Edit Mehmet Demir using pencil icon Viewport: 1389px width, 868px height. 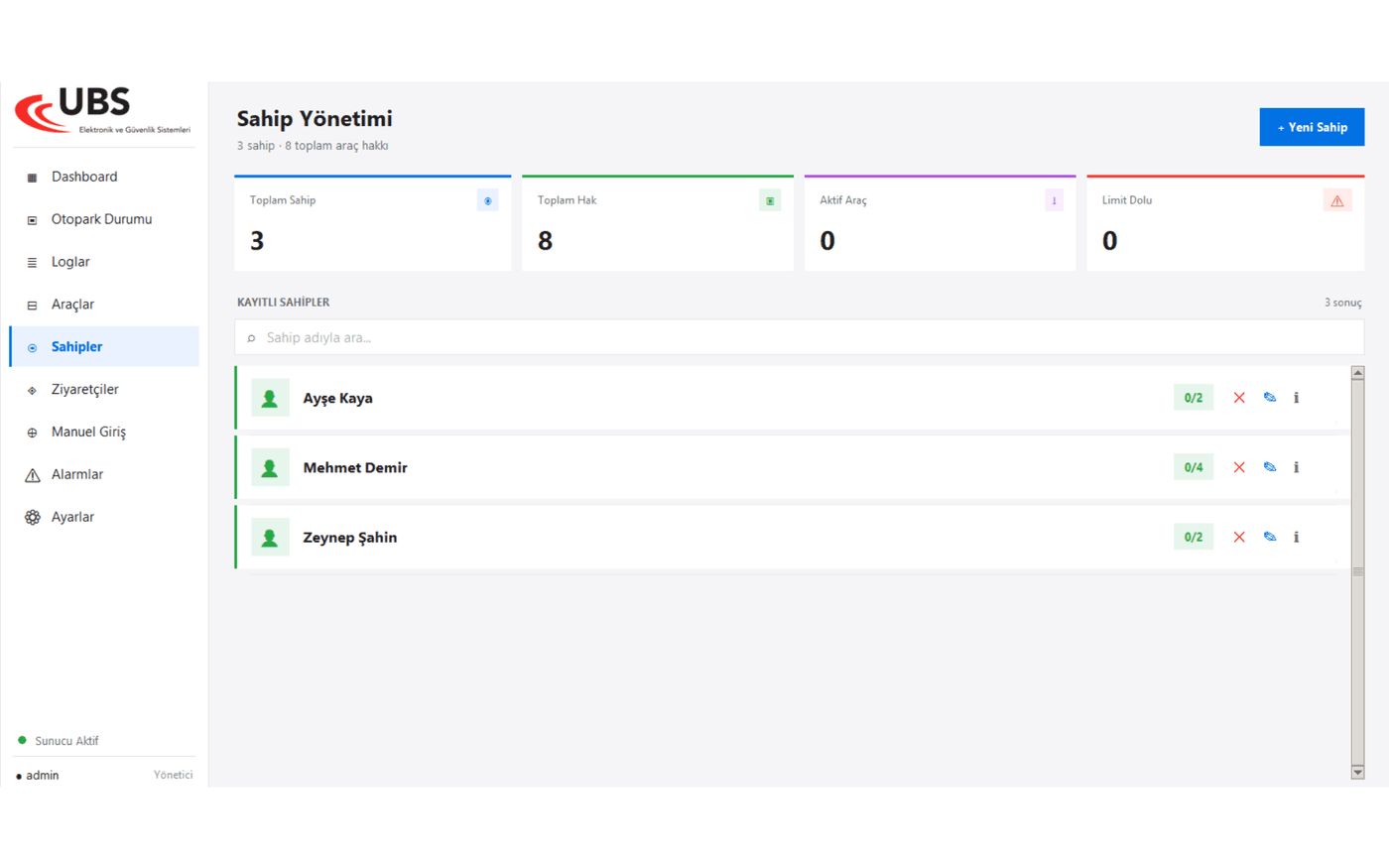point(1270,467)
